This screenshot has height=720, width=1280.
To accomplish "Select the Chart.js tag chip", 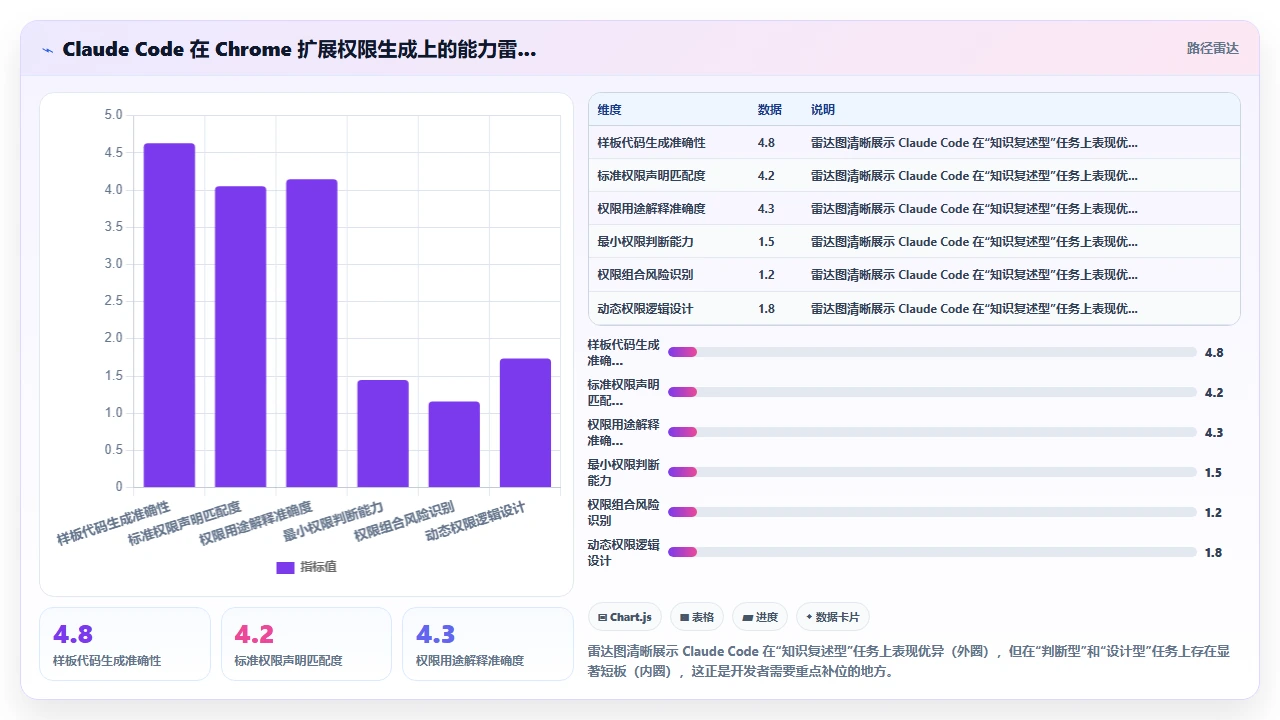I will (624, 617).
